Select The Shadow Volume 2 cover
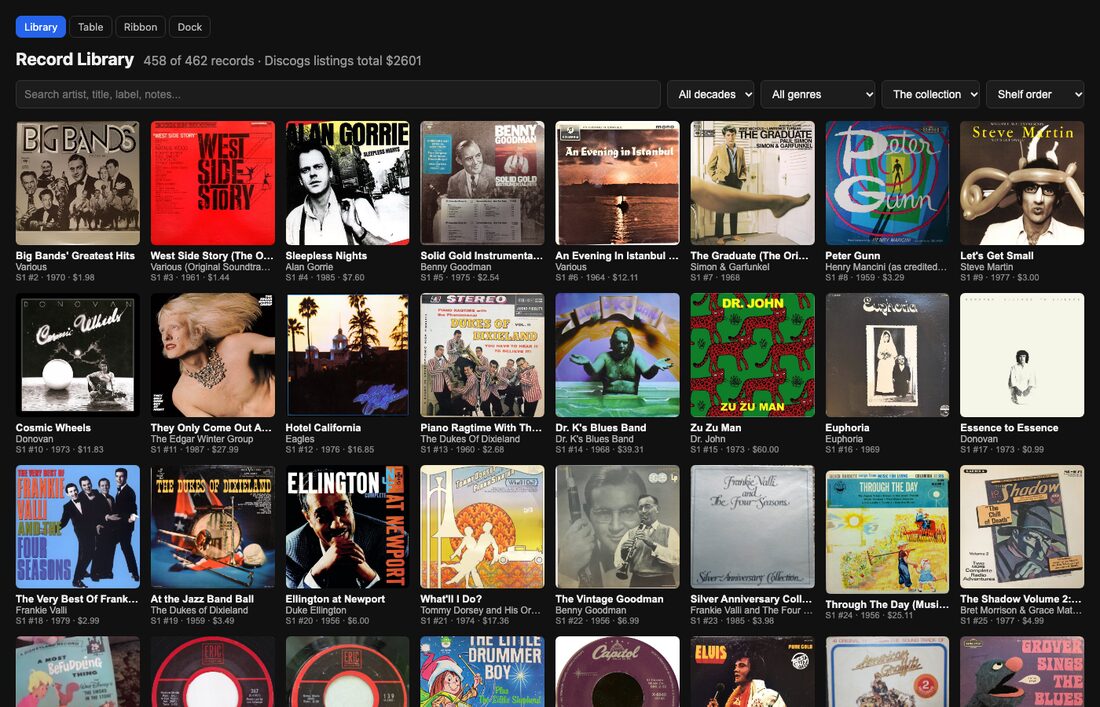Screen dimensions: 1100x707 coord(1022,527)
